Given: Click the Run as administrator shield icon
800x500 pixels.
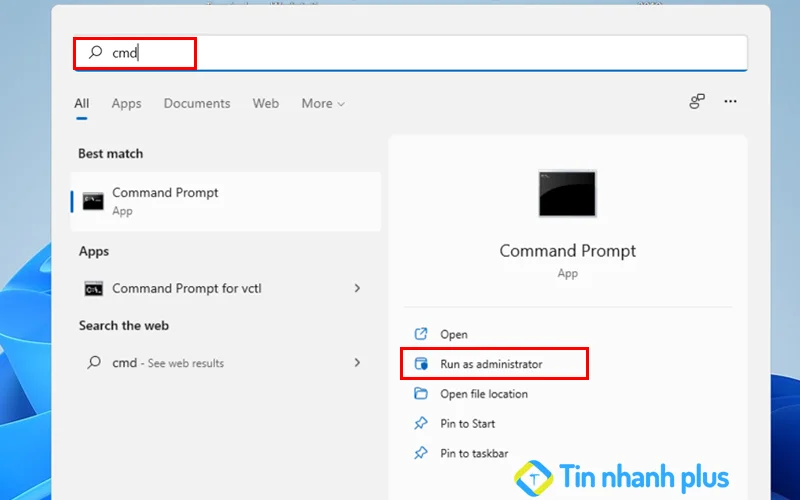Looking at the screenshot, I should click(421, 364).
